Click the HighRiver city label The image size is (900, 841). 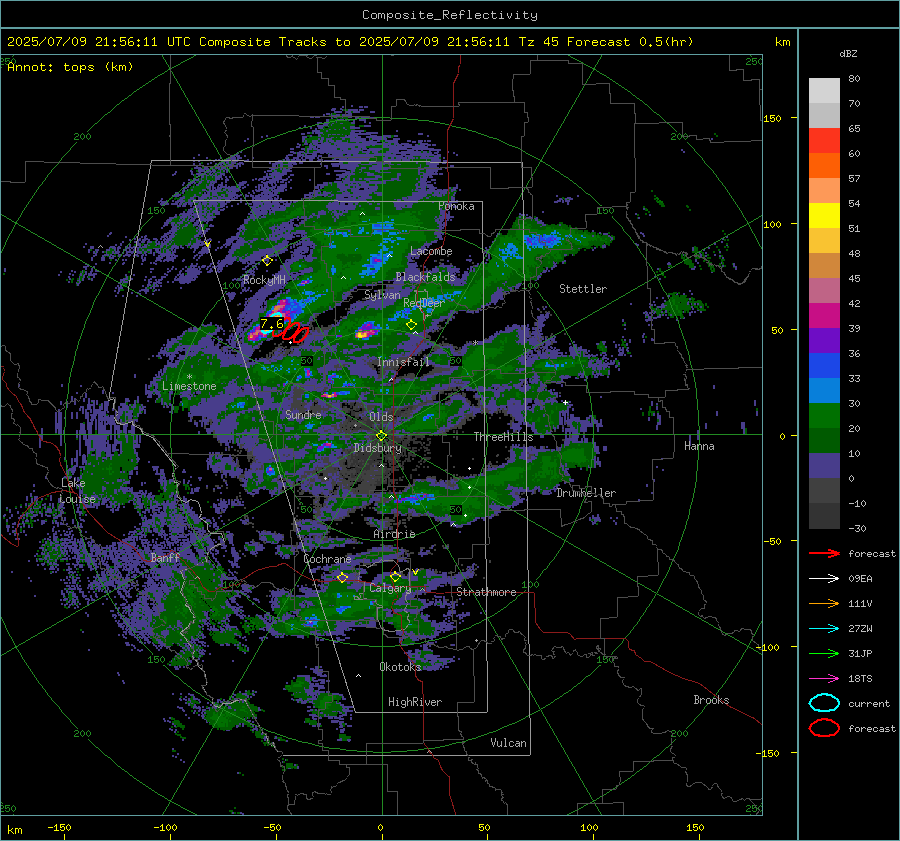[x=415, y=702]
